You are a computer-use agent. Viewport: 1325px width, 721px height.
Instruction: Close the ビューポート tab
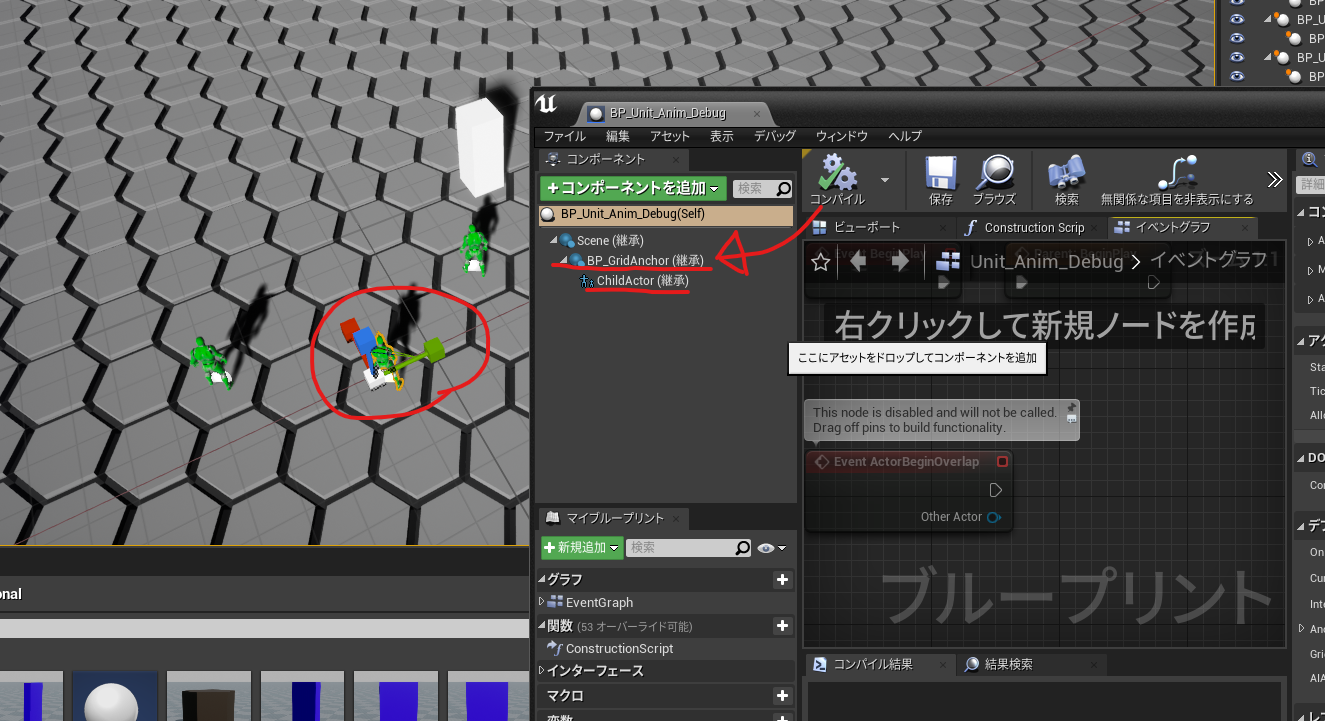pyautogui.click(x=941, y=227)
